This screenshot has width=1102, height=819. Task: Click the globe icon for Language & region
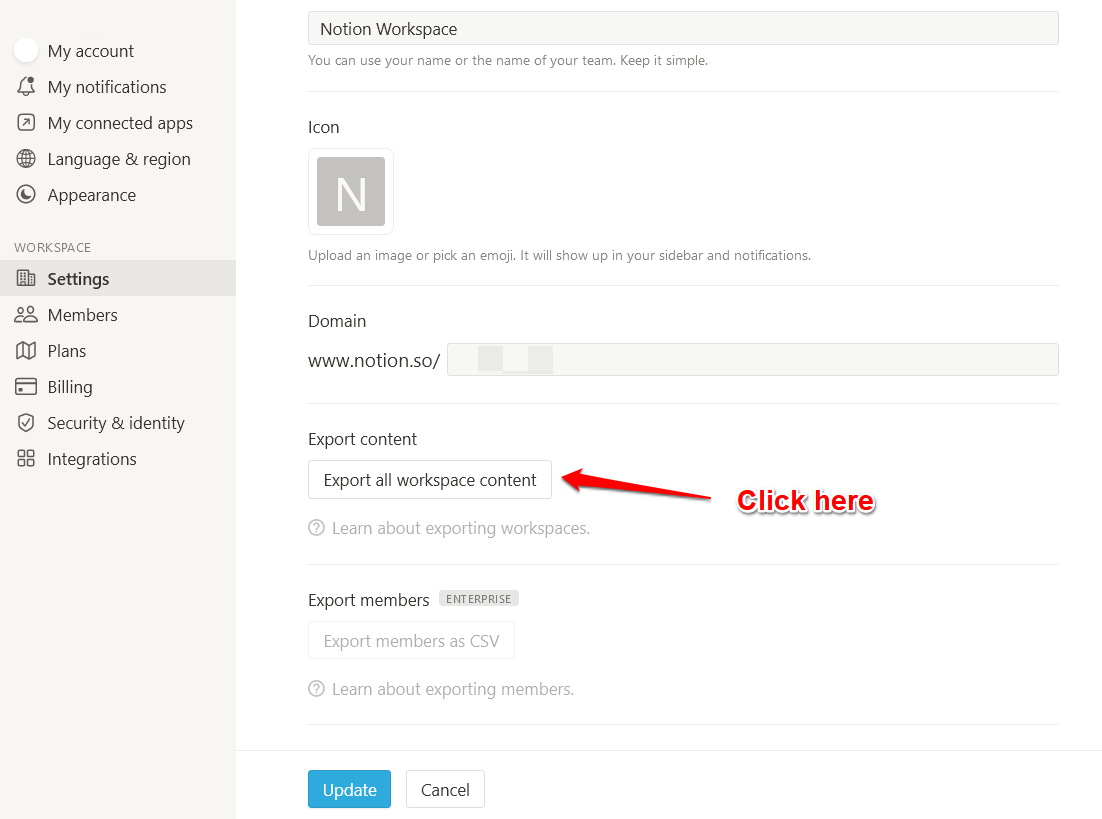tap(26, 159)
